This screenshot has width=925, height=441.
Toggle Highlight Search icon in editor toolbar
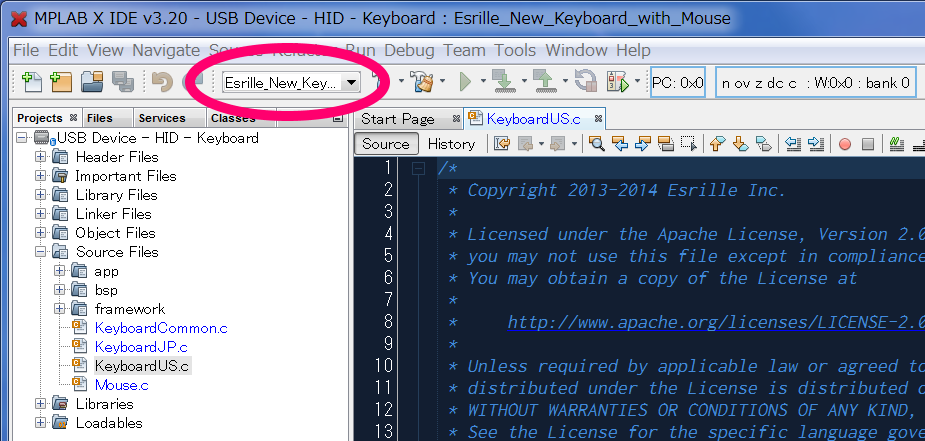[665, 144]
